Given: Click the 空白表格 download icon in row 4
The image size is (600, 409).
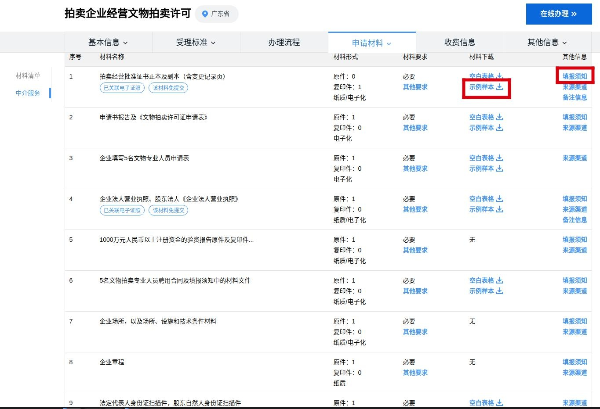Looking at the screenshot, I should click(499, 199).
